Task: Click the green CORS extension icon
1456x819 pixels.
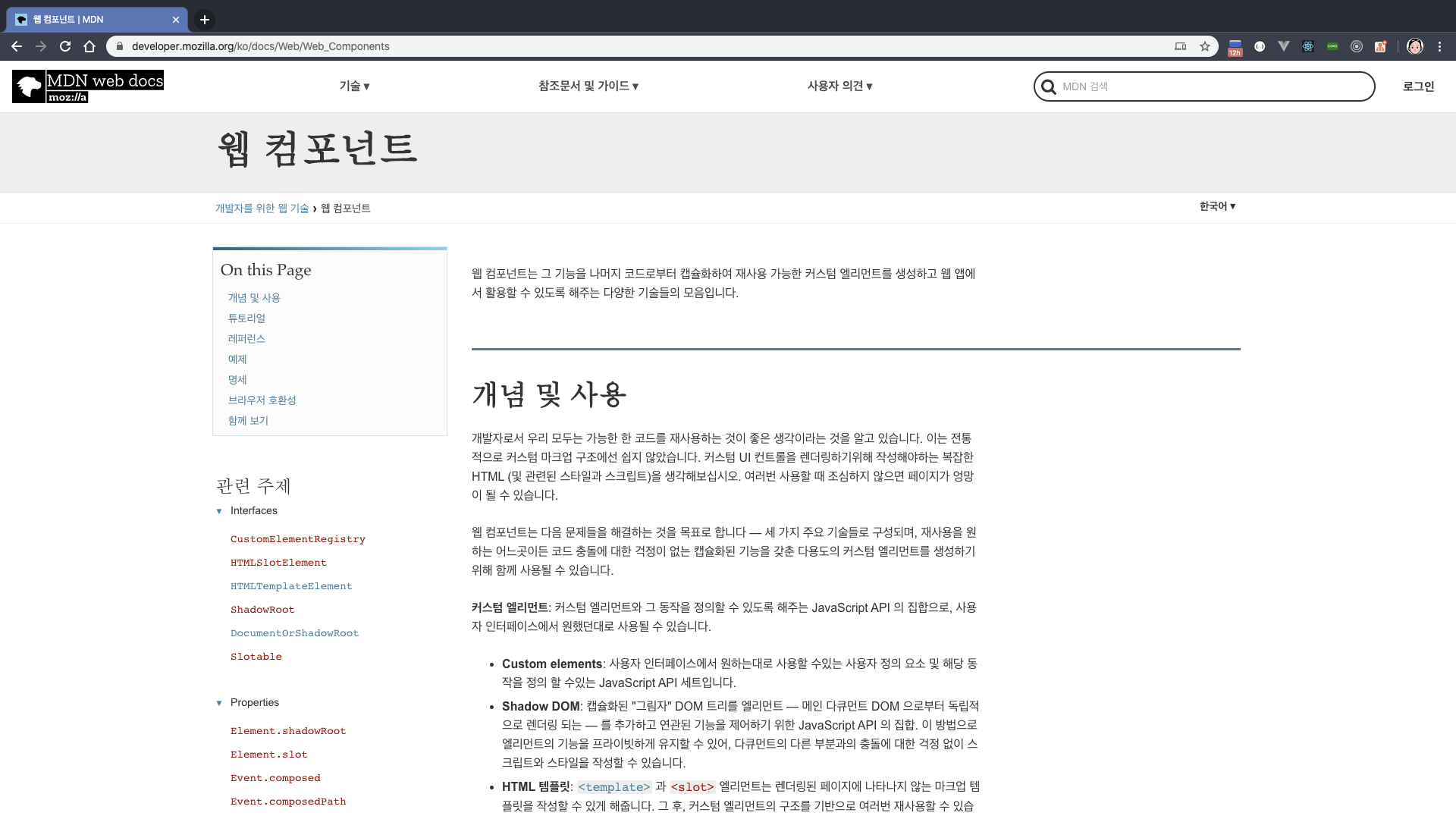Action: click(1332, 46)
